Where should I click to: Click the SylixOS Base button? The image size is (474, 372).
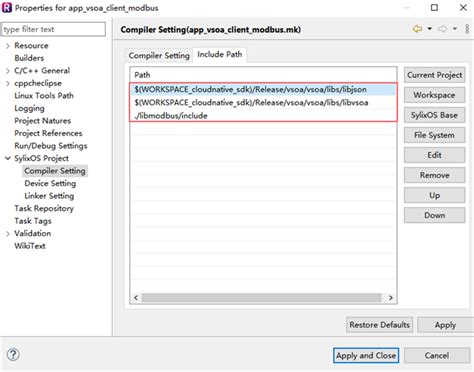click(434, 115)
